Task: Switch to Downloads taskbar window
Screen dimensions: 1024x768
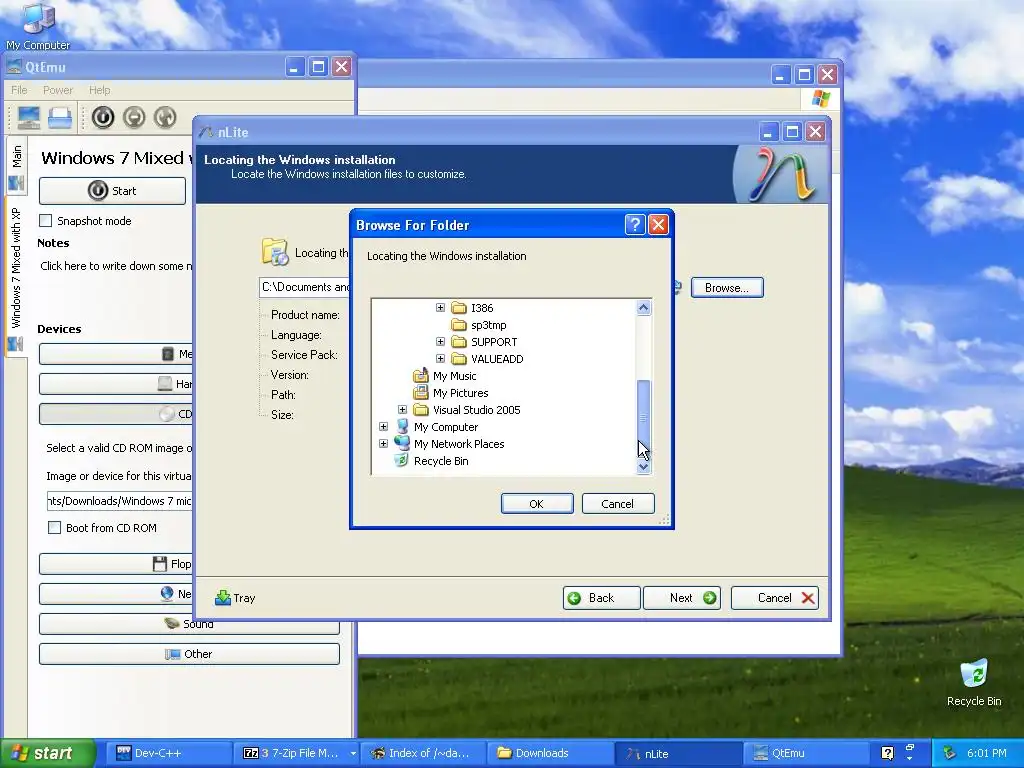Action: tap(550, 753)
